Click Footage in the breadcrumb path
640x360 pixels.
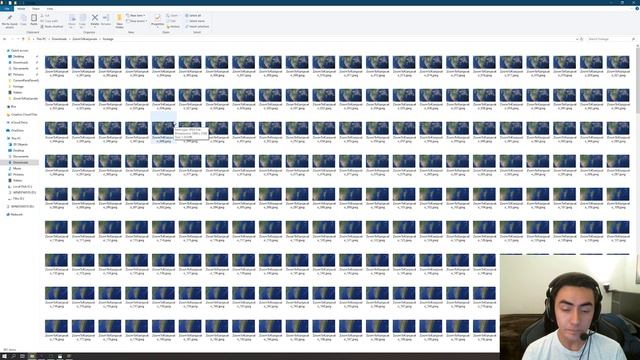pos(108,39)
